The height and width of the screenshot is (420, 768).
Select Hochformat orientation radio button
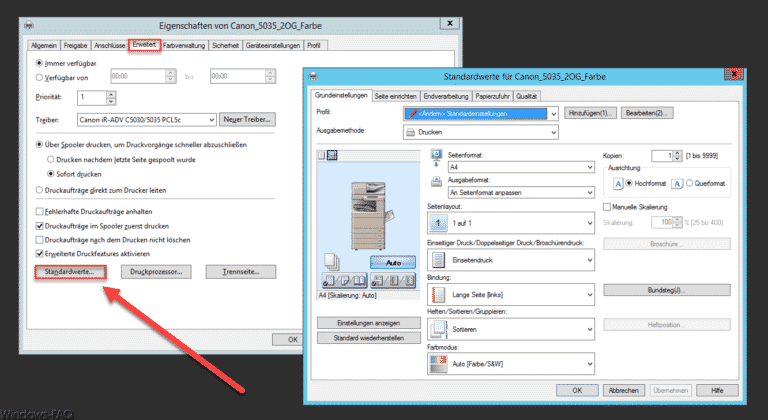pyautogui.click(x=629, y=183)
